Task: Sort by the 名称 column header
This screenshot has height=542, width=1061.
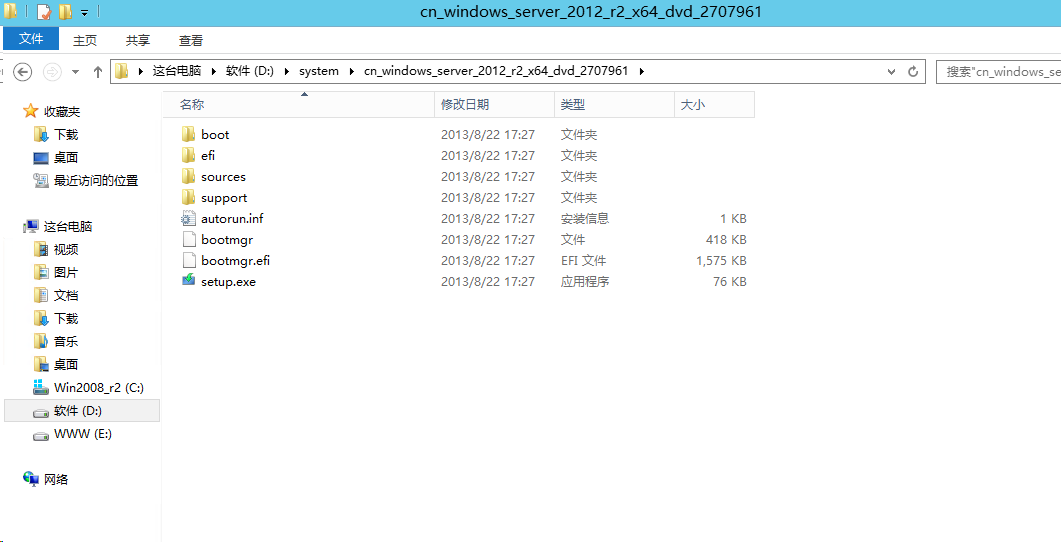Action: [x=298, y=105]
